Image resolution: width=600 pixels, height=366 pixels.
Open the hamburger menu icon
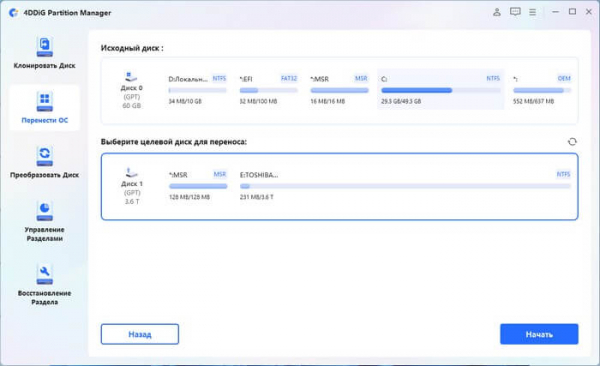tap(532, 12)
